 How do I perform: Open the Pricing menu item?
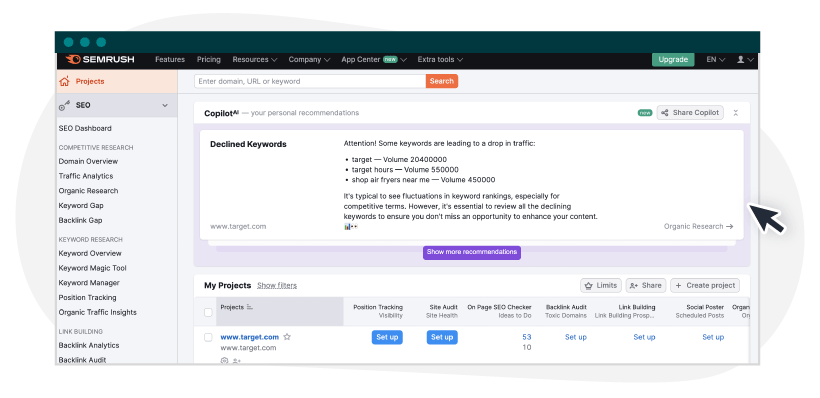(x=209, y=60)
